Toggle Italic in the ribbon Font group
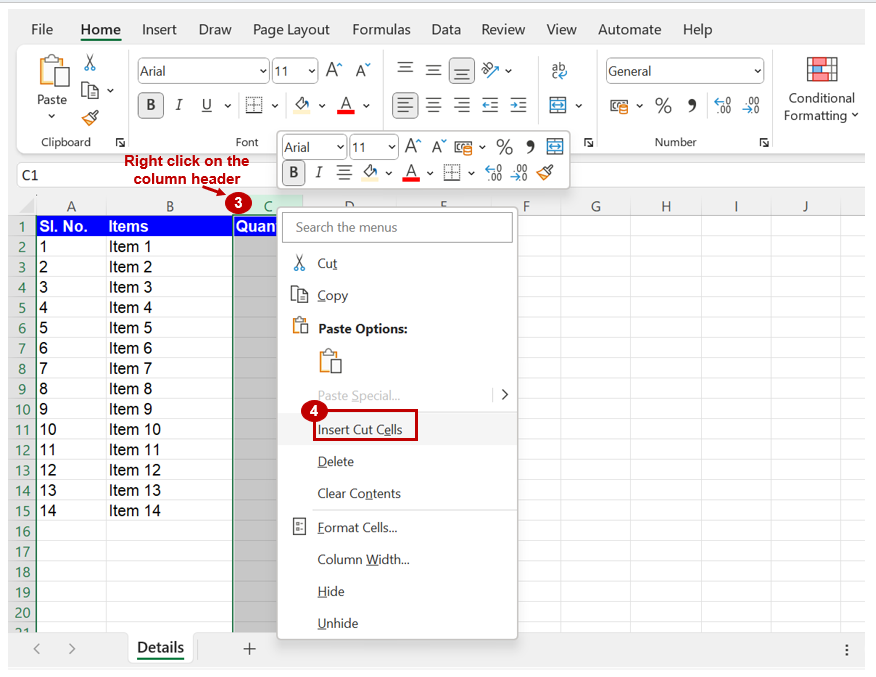The width and height of the screenshot is (876, 677). point(179,105)
